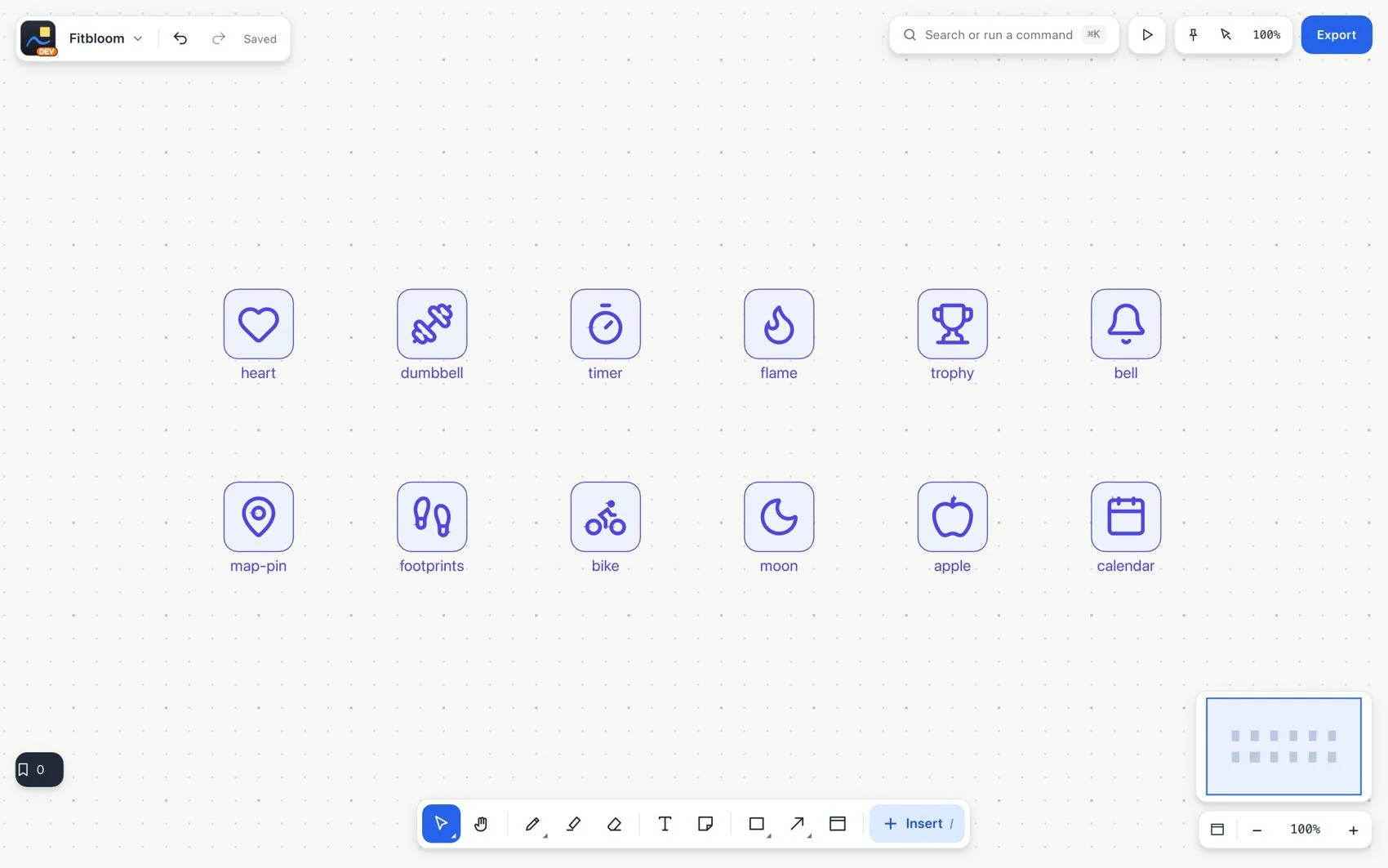Click the Export button
Viewport: 1388px width, 868px height.
[x=1337, y=35]
